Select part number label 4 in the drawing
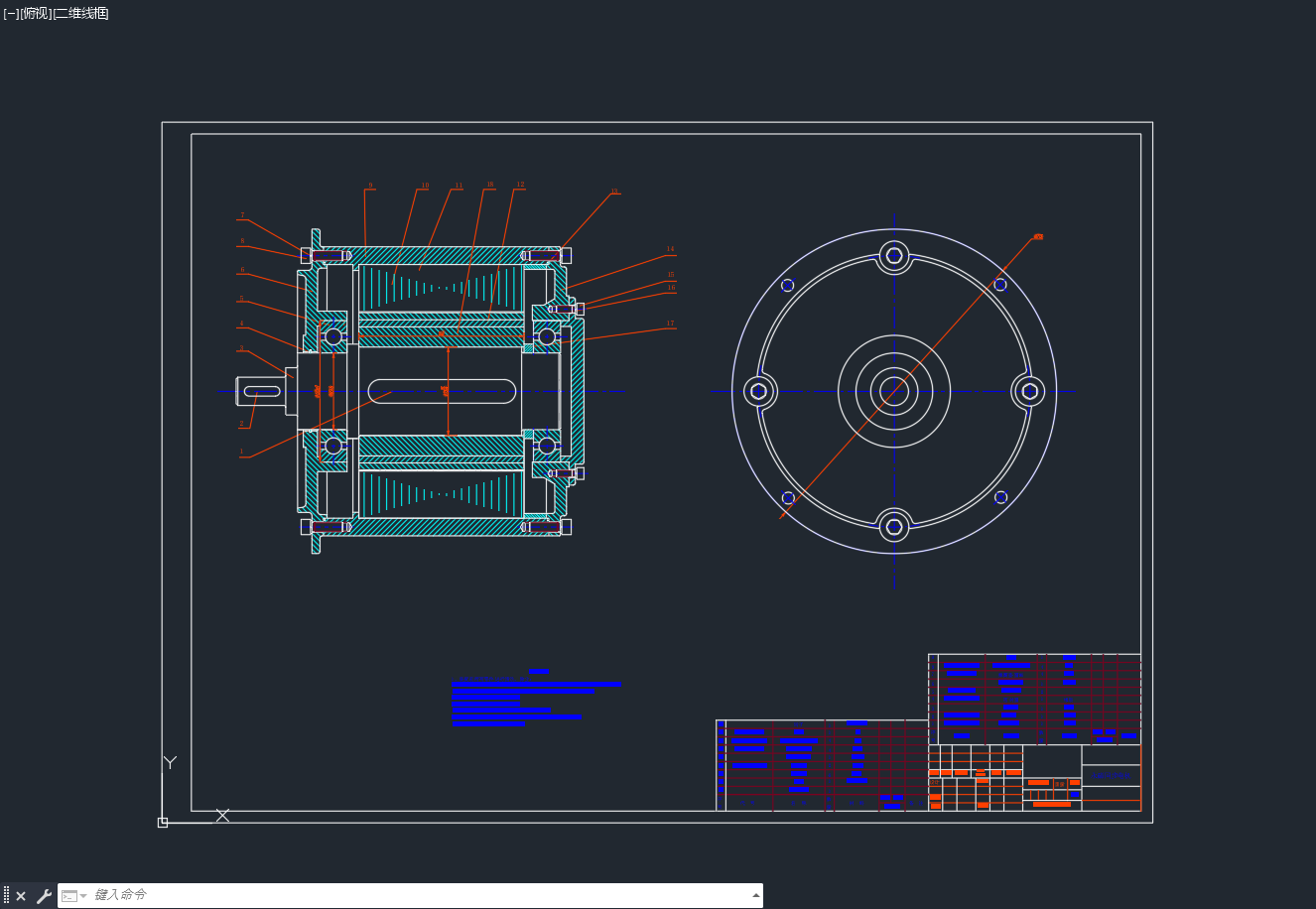 pos(241,324)
